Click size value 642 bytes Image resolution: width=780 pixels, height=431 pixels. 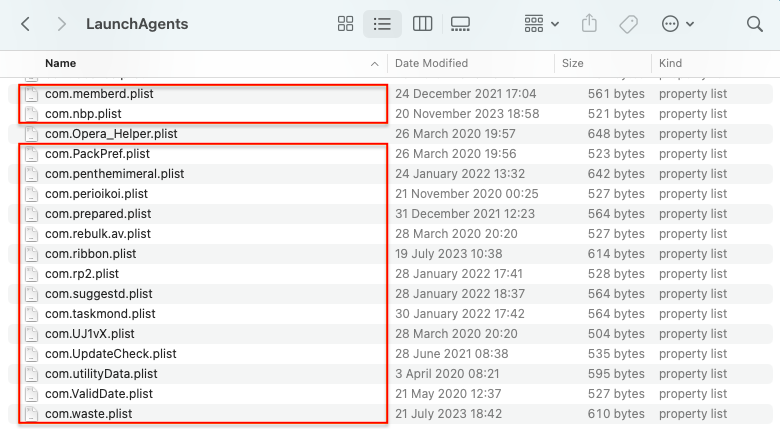coord(616,174)
